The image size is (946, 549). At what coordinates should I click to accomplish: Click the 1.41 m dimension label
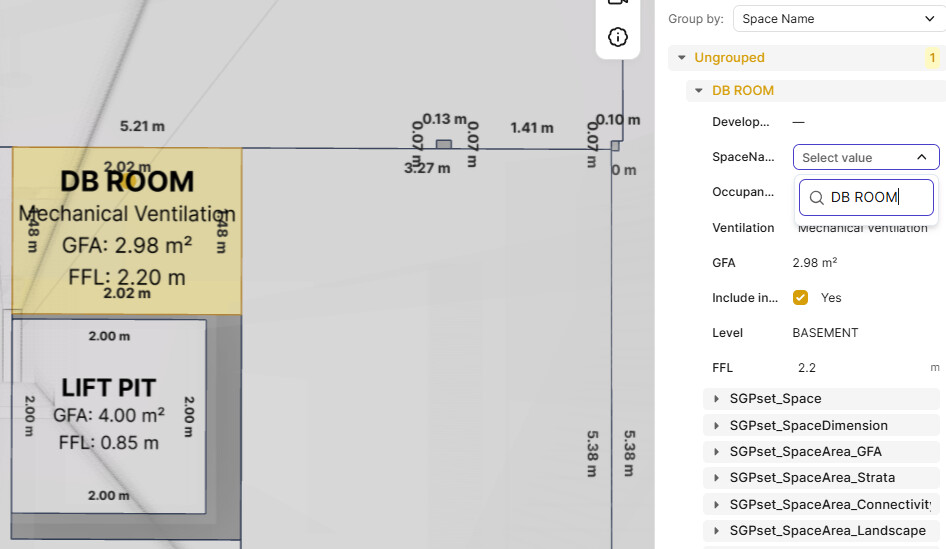pos(532,127)
